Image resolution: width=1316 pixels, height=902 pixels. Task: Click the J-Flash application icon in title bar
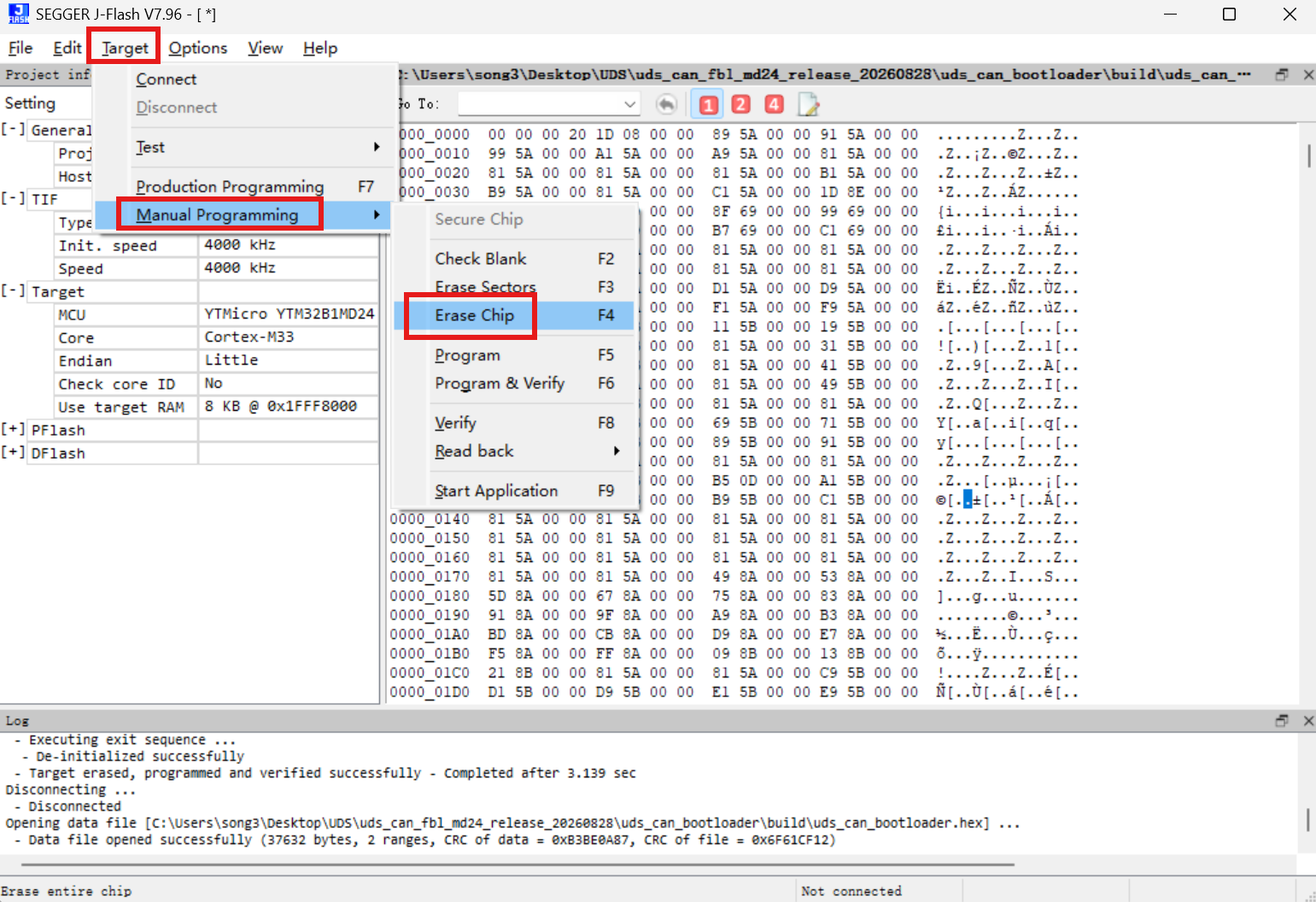coord(18,14)
